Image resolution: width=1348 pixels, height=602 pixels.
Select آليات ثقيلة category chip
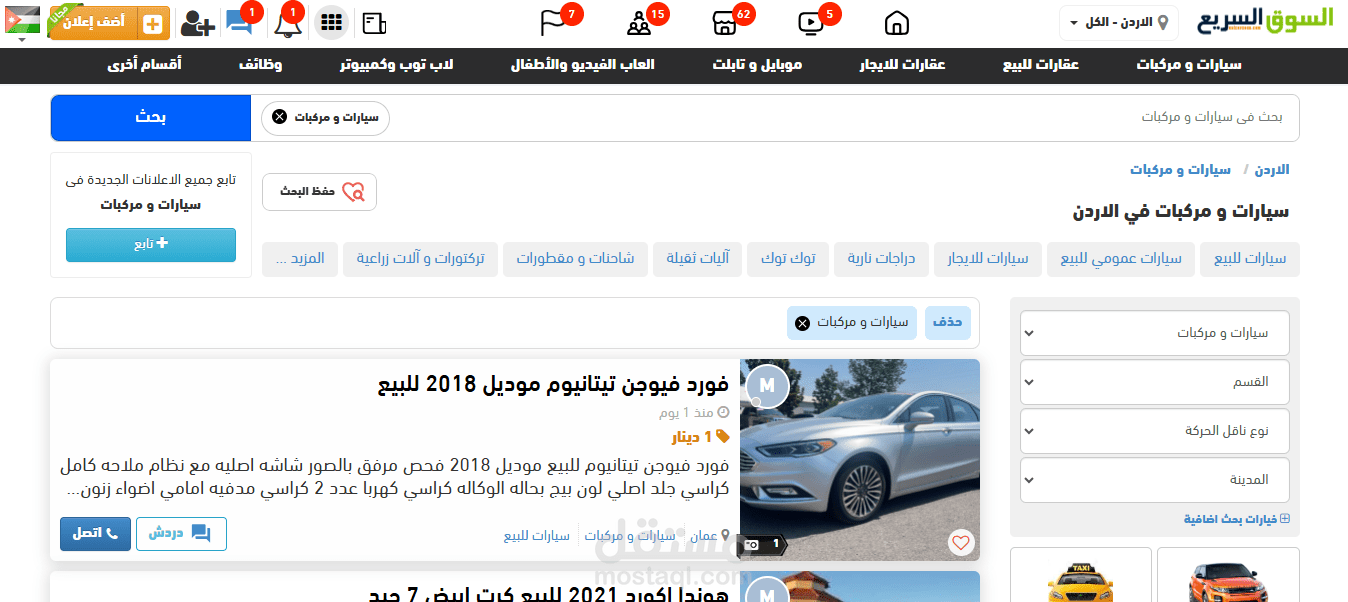[x=698, y=259]
